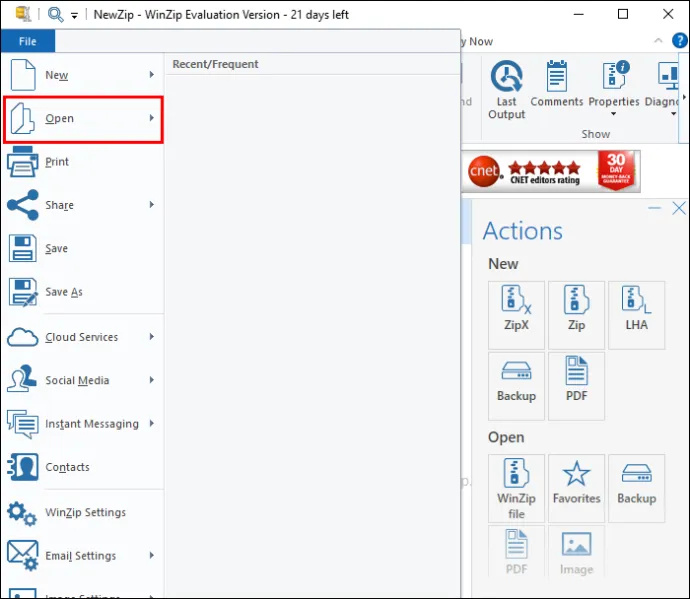Expand the Open submenu arrow
690x599 pixels.
coord(151,118)
